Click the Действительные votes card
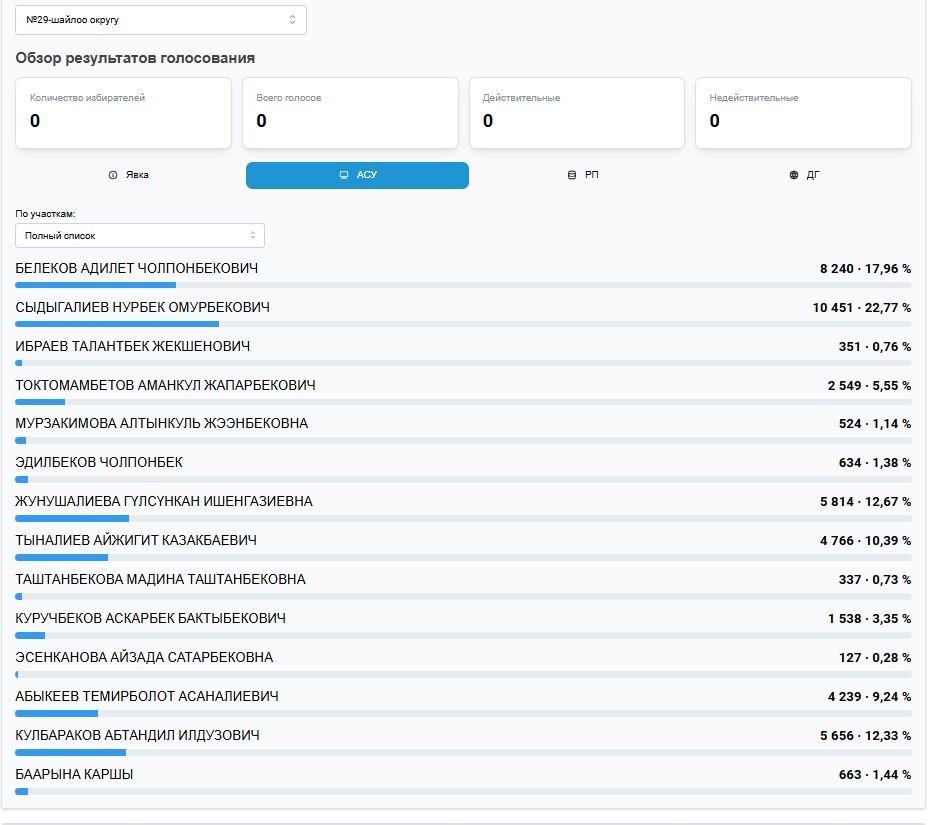The image size is (943, 825). tap(576, 113)
